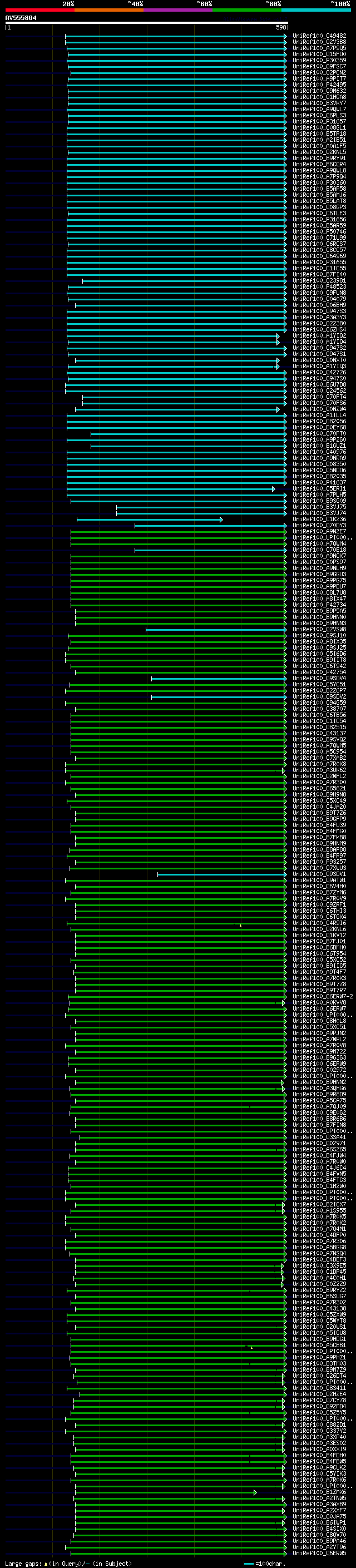
Task: Pick the last hit UniRef100_Q6ERW5
Action: coord(319,1553)
